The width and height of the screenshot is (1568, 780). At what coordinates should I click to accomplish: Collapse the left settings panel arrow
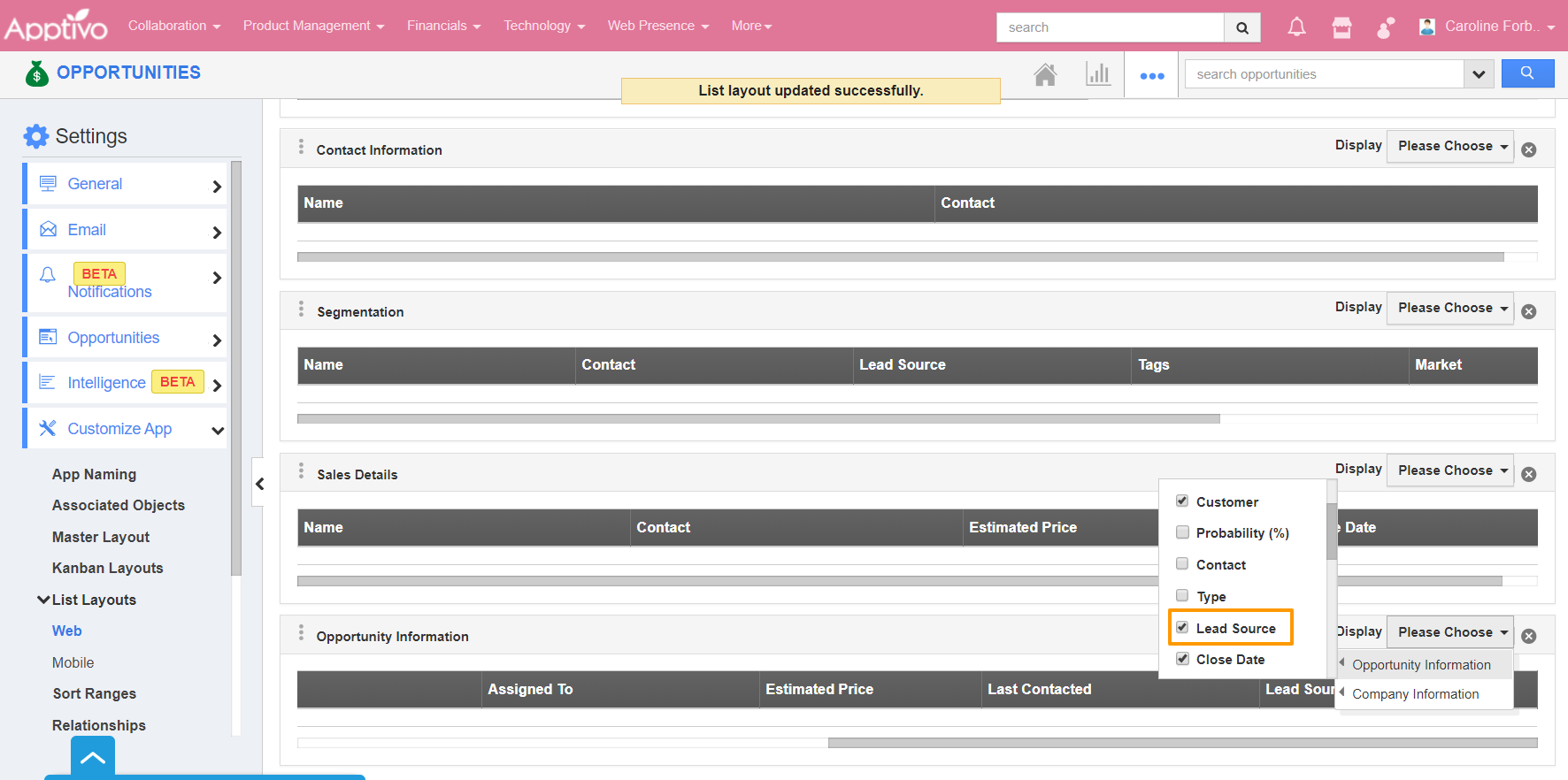[x=259, y=483]
